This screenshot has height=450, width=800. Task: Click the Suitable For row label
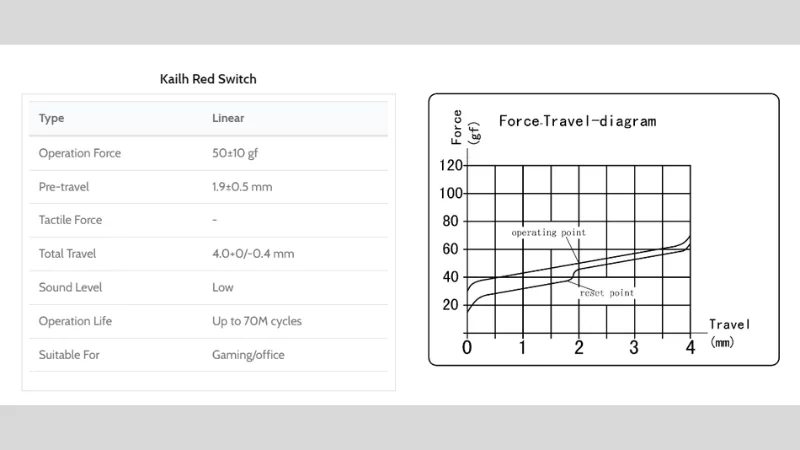pos(69,355)
